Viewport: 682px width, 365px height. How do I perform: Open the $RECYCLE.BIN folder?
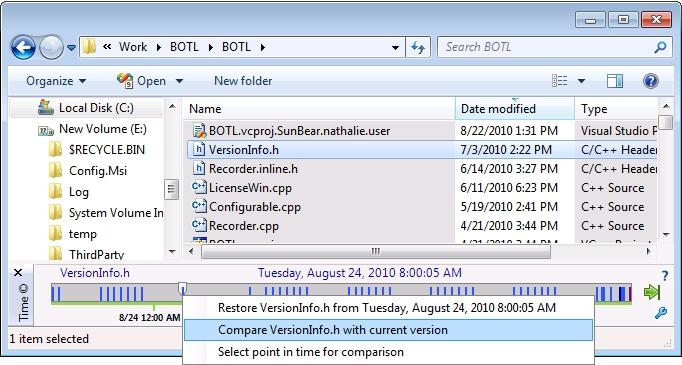click(107, 150)
